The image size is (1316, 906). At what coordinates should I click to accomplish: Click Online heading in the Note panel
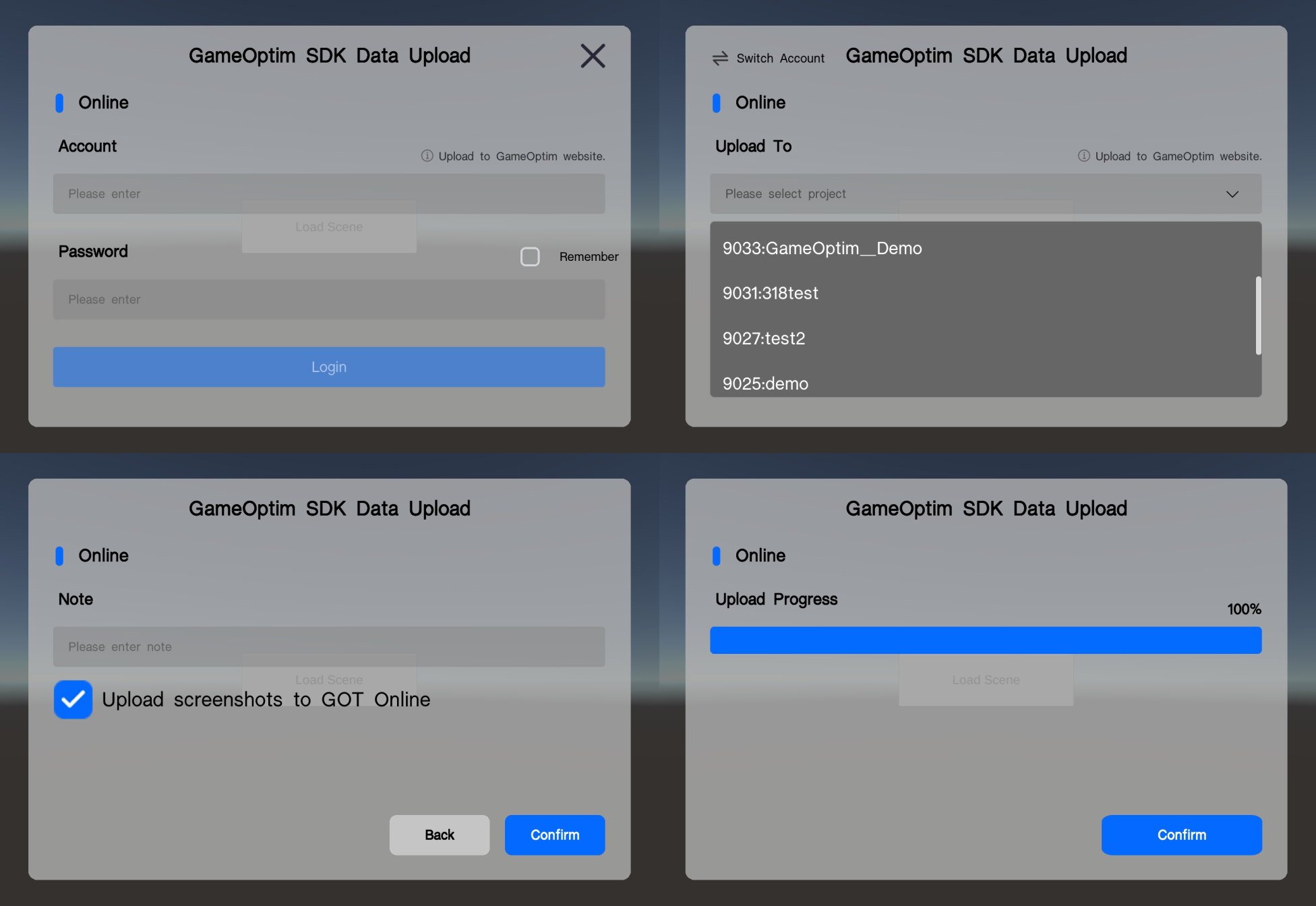tap(103, 555)
